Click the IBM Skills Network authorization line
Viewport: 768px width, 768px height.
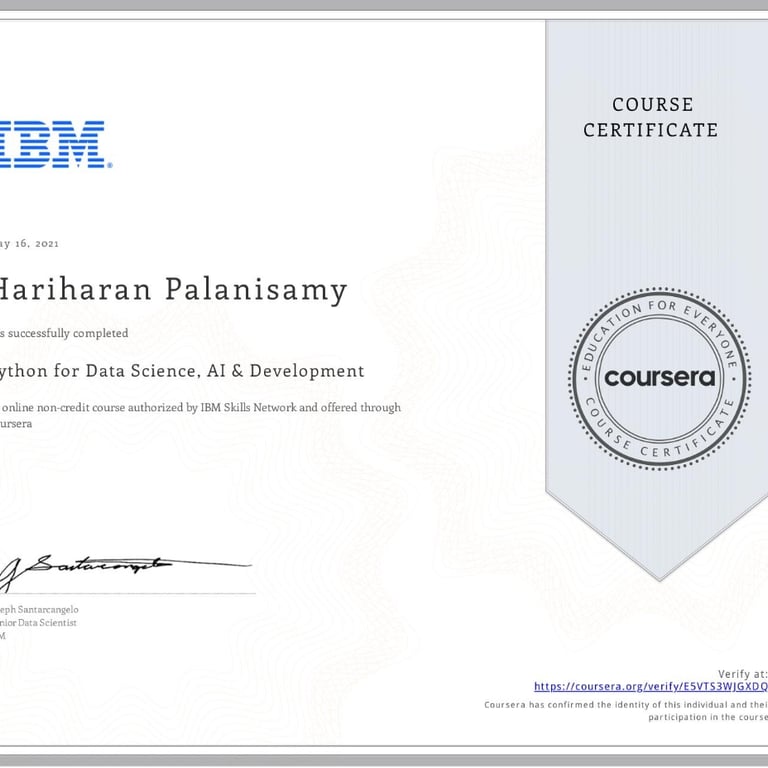click(x=200, y=408)
